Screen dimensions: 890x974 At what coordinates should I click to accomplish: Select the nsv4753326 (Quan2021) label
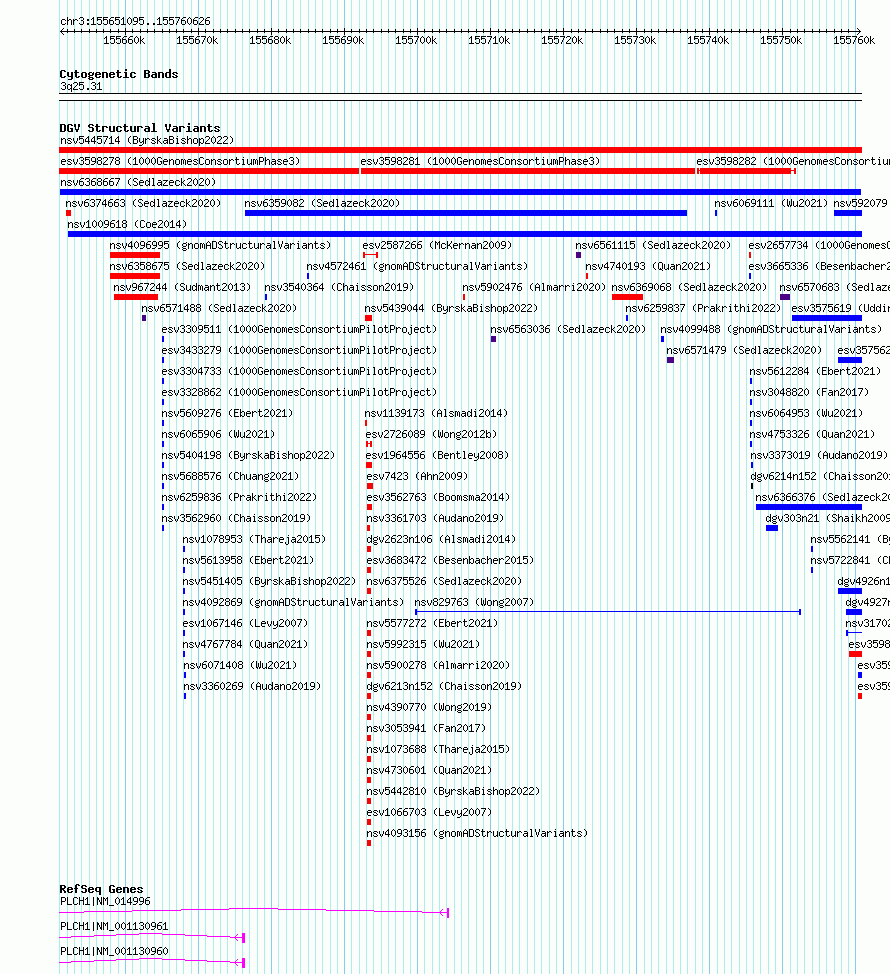click(x=812, y=435)
